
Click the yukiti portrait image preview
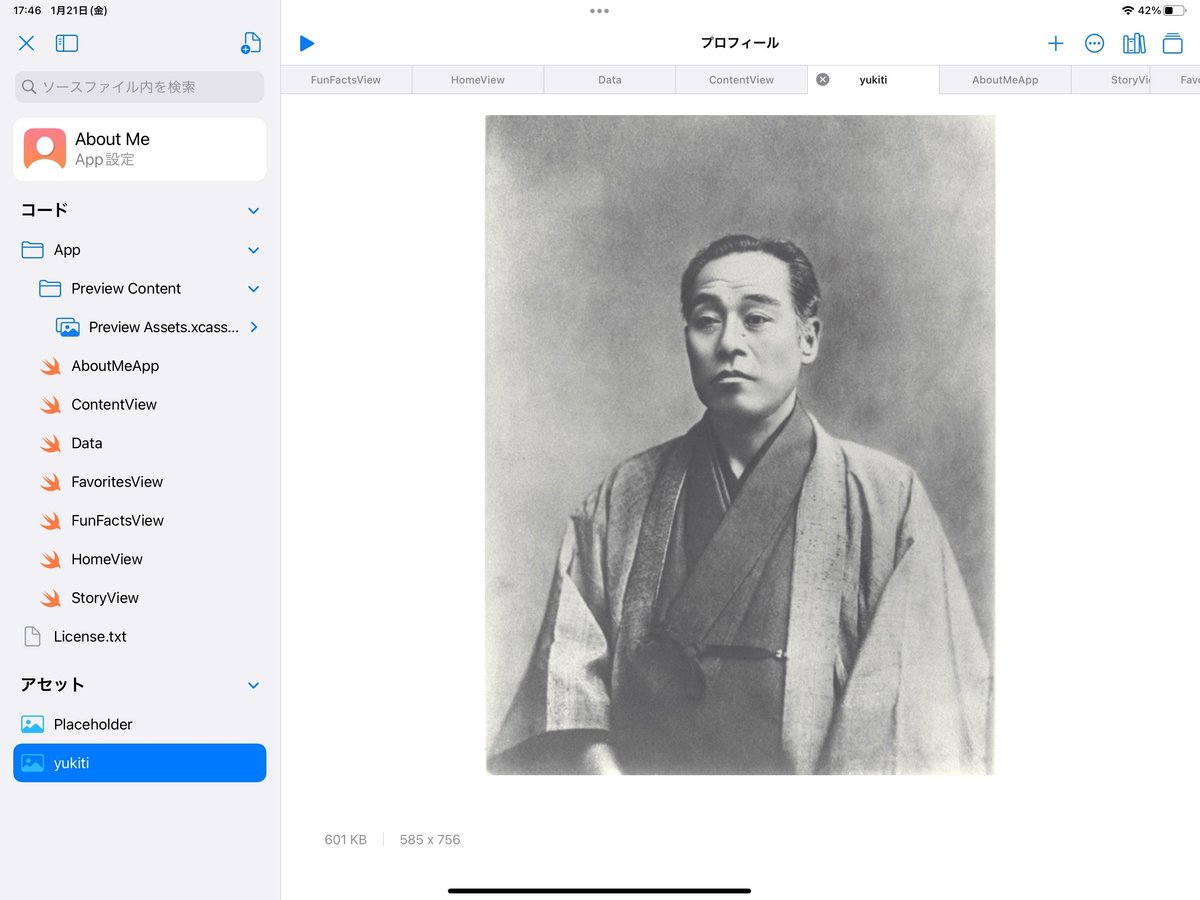click(x=740, y=445)
